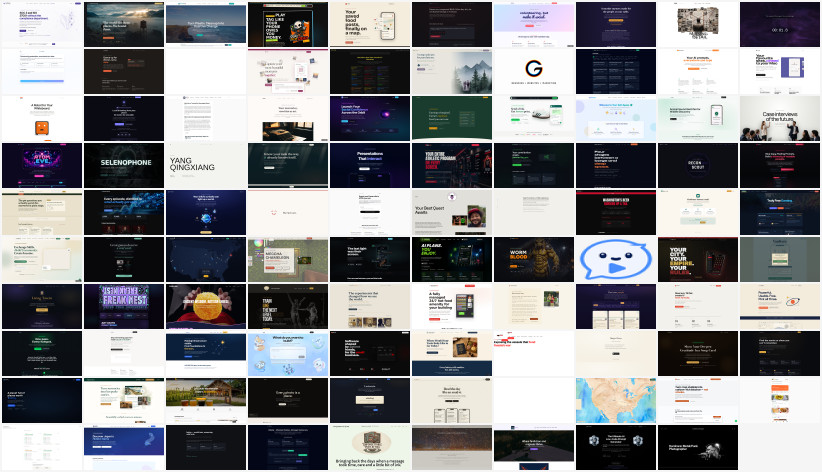Select the MEGGAA chameleon game thumbnail
Screen dimensions: 822x472
[288, 260]
